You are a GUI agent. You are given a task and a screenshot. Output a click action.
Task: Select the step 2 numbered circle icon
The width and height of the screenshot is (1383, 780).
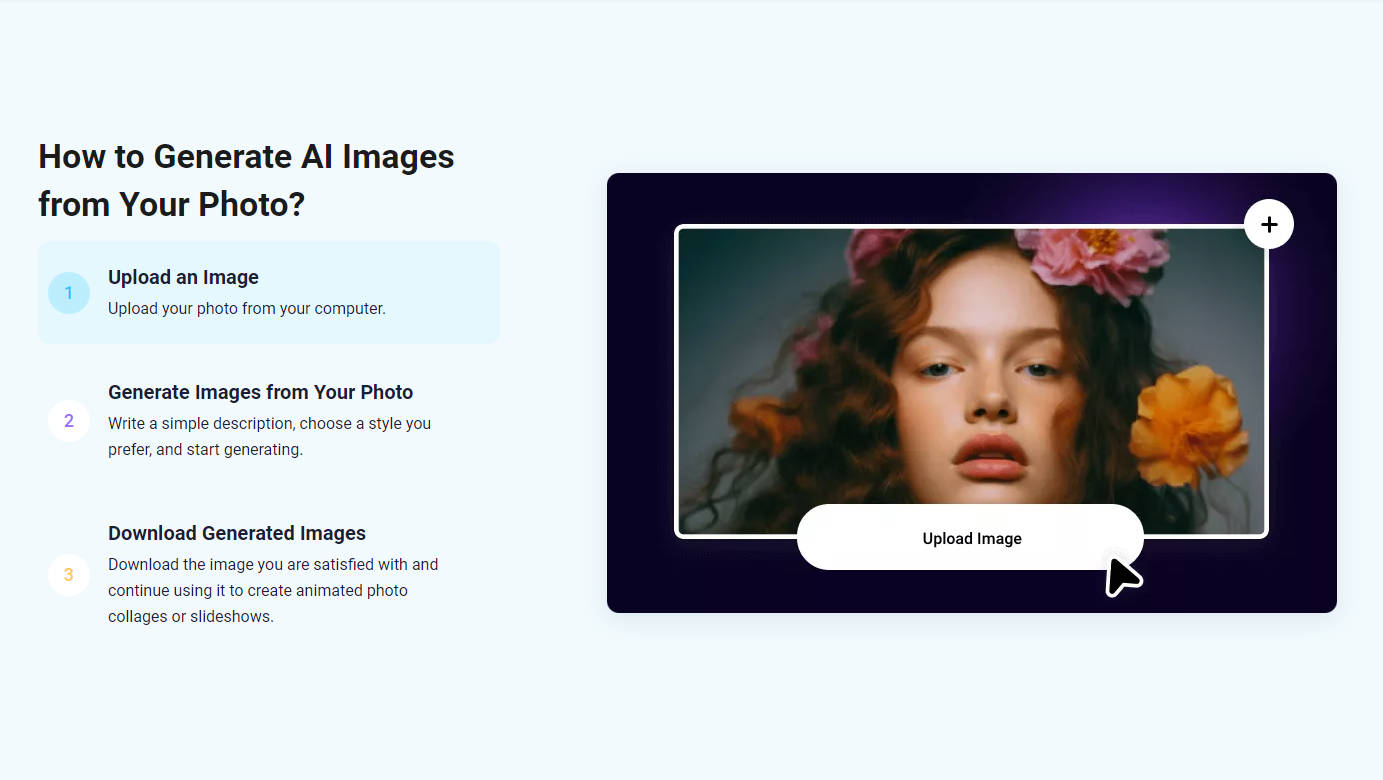[68, 421]
